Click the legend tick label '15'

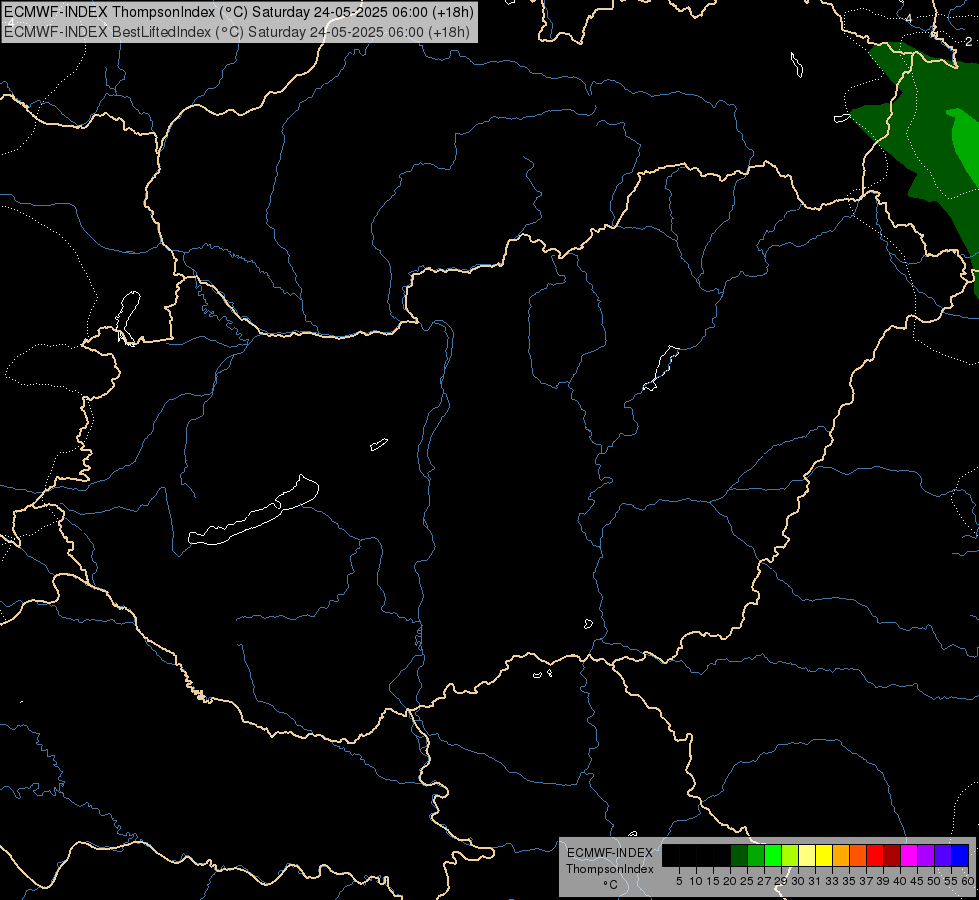click(713, 881)
